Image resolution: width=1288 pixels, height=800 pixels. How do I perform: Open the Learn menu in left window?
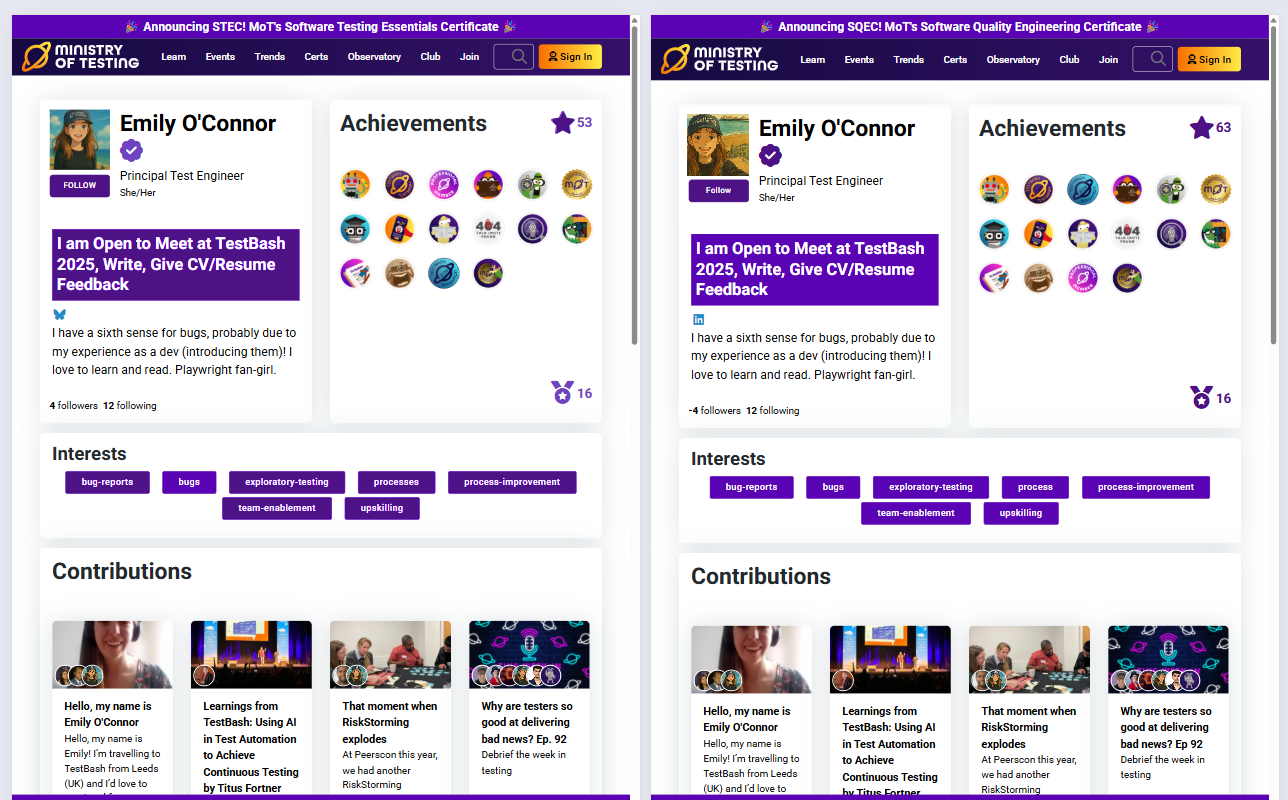pyautogui.click(x=174, y=57)
